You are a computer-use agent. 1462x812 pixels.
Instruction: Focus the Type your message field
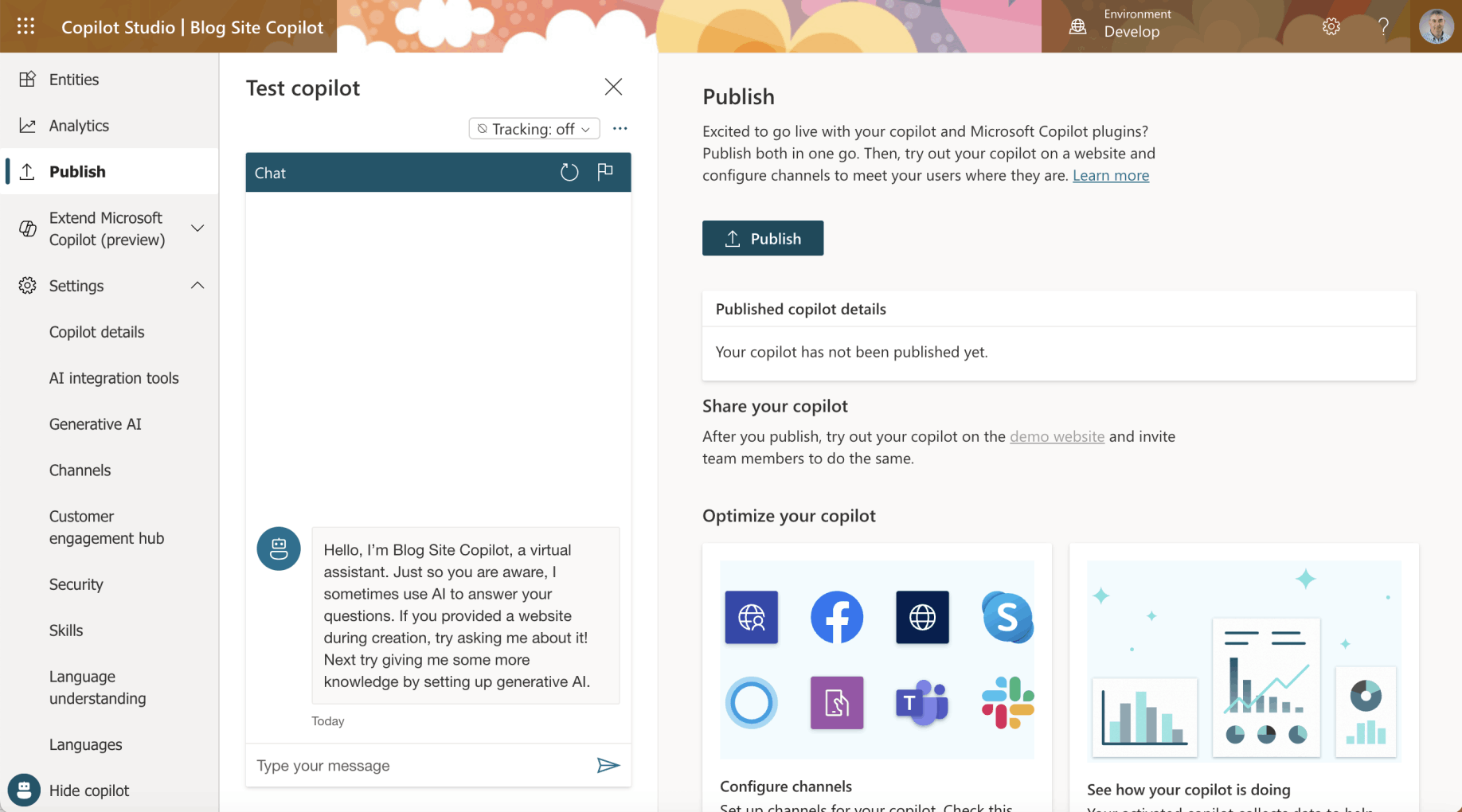click(x=420, y=766)
